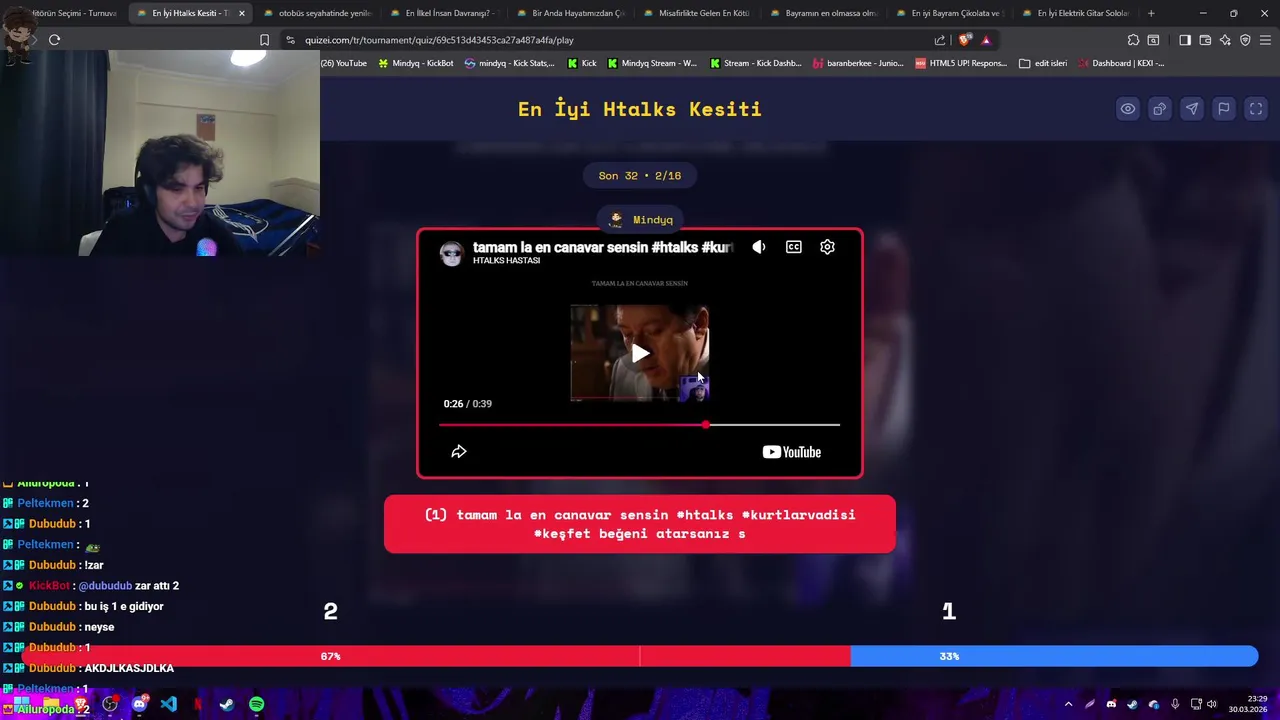Click the eye icon in quiz header
The image size is (1280, 720).
1127,109
